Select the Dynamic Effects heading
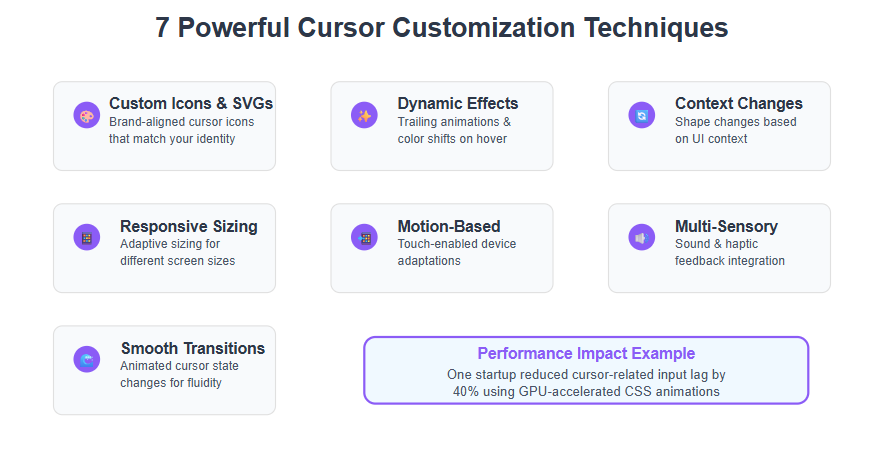The width and height of the screenshot is (883, 472). click(x=458, y=104)
